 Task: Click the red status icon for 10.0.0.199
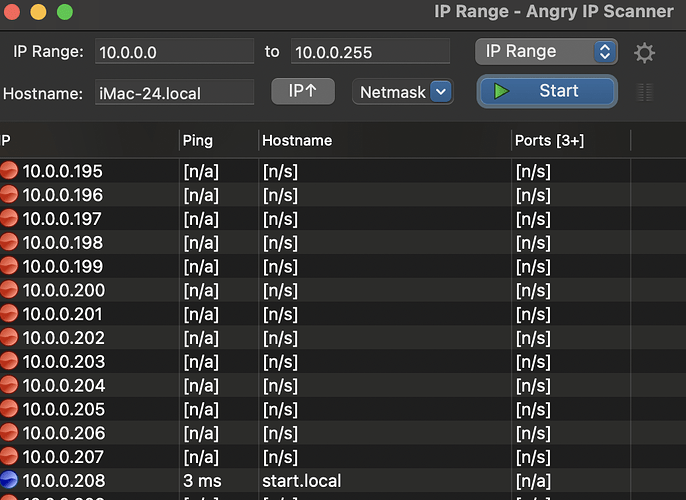click(x=9, y=266)
